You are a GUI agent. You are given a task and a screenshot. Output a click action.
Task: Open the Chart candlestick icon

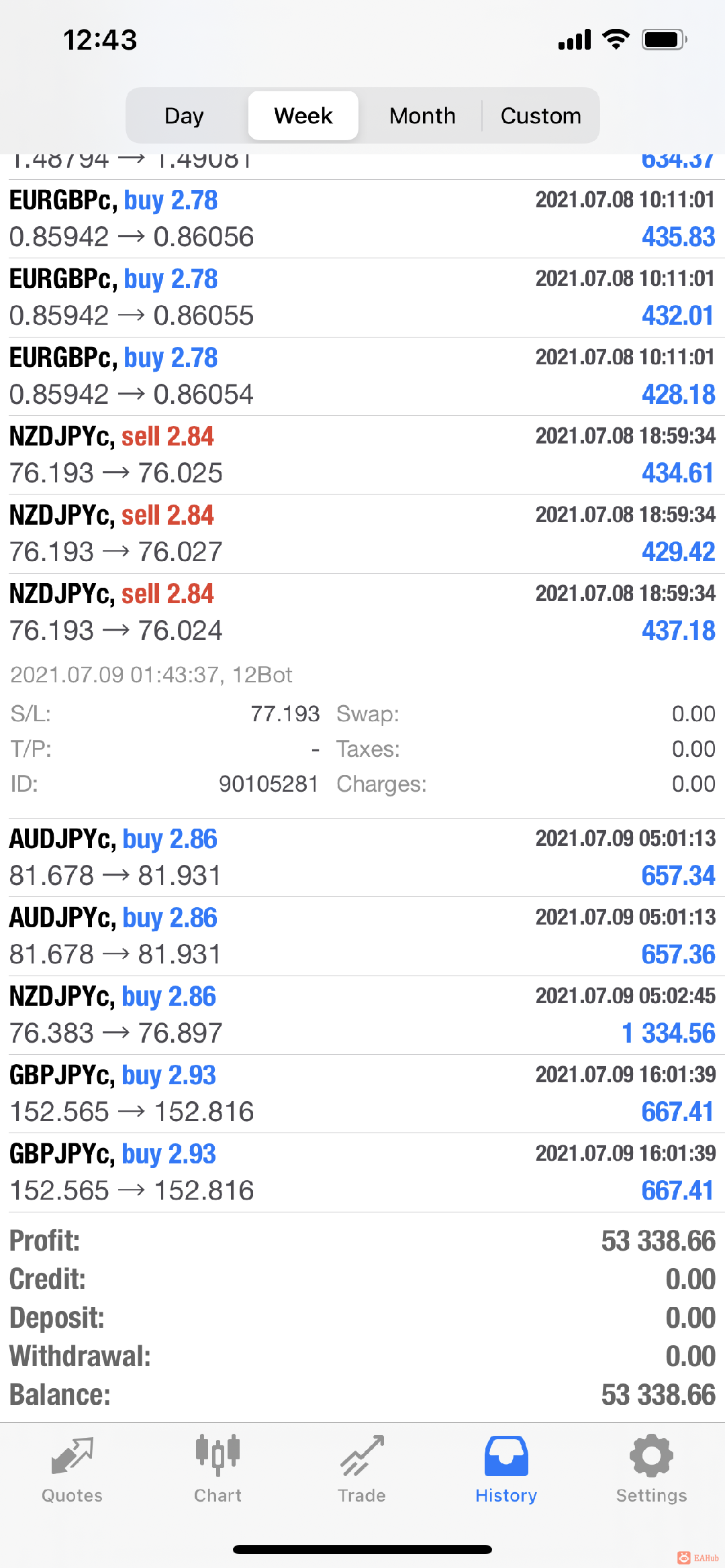pos(217,1456)
